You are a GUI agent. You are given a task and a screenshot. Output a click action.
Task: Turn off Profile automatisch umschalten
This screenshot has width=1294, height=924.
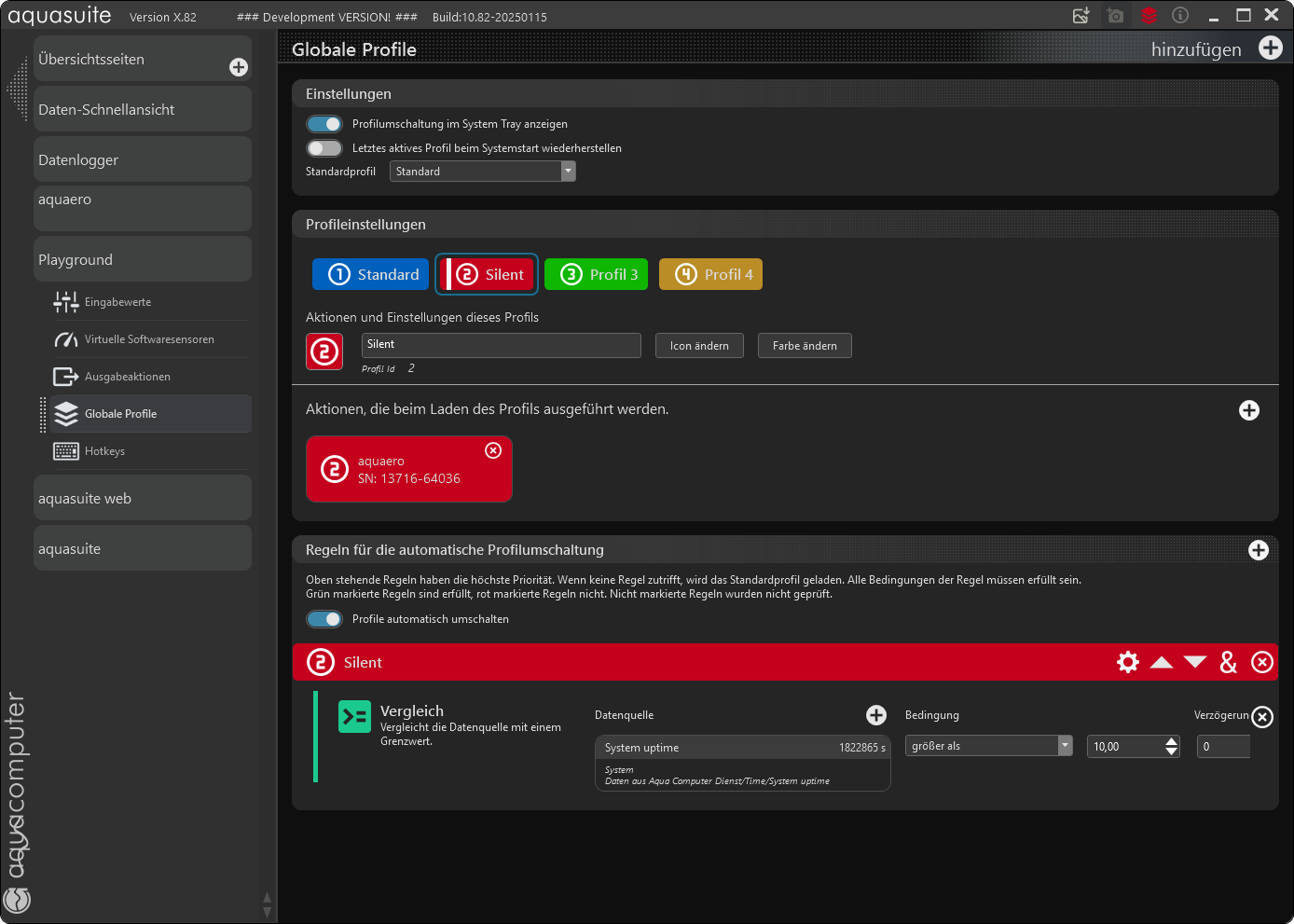coord(324,619)
